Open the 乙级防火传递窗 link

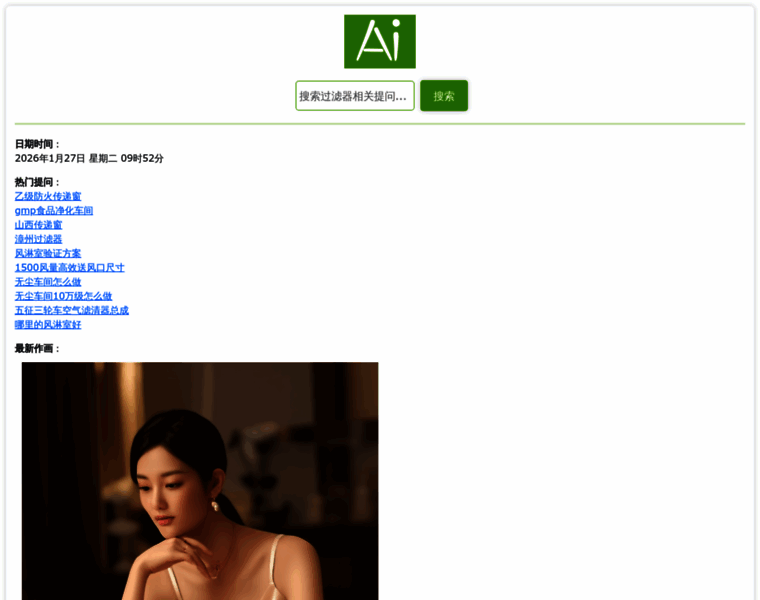tap(48, 197)
